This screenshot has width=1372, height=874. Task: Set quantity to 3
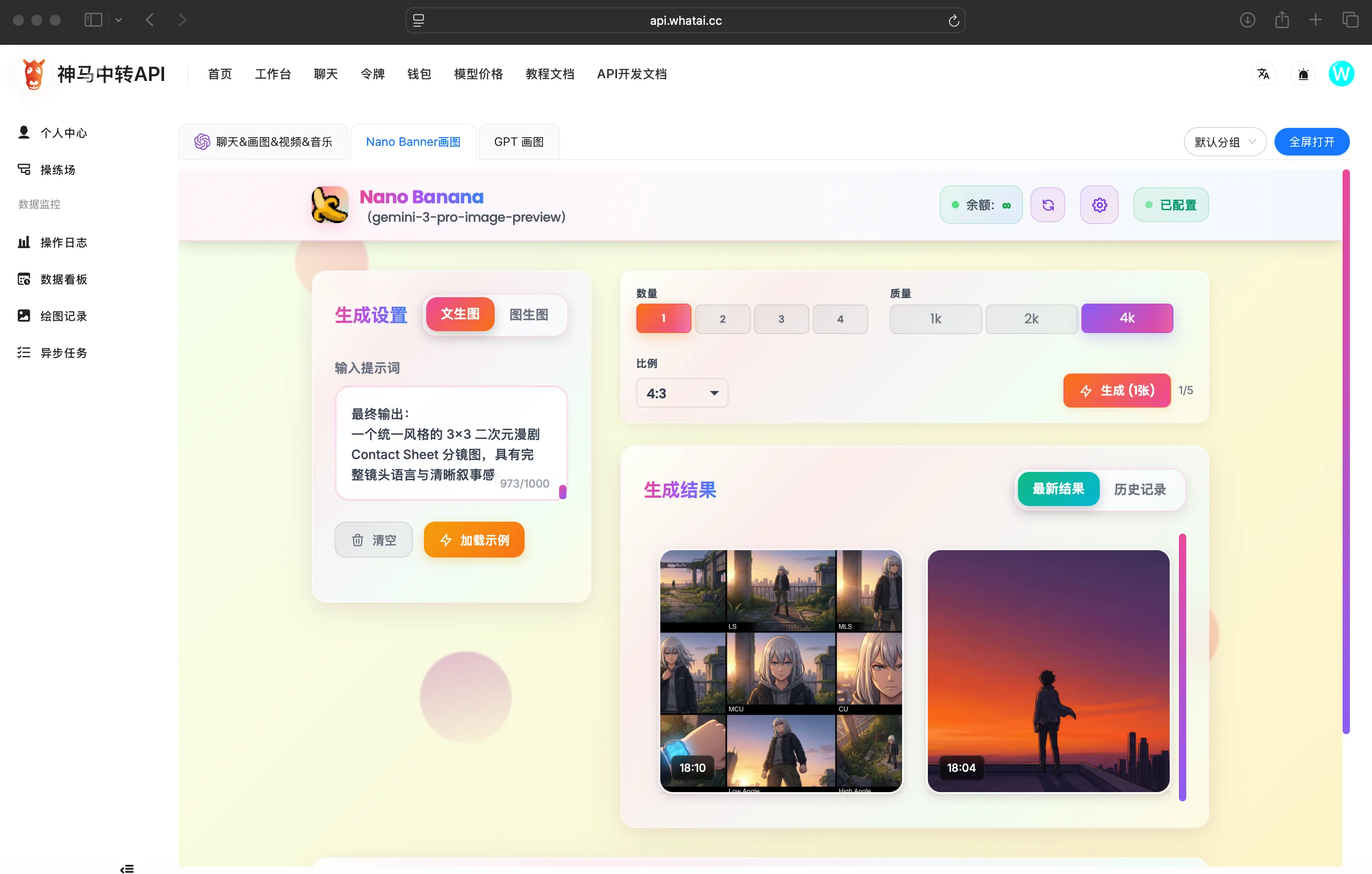point(781,319)
